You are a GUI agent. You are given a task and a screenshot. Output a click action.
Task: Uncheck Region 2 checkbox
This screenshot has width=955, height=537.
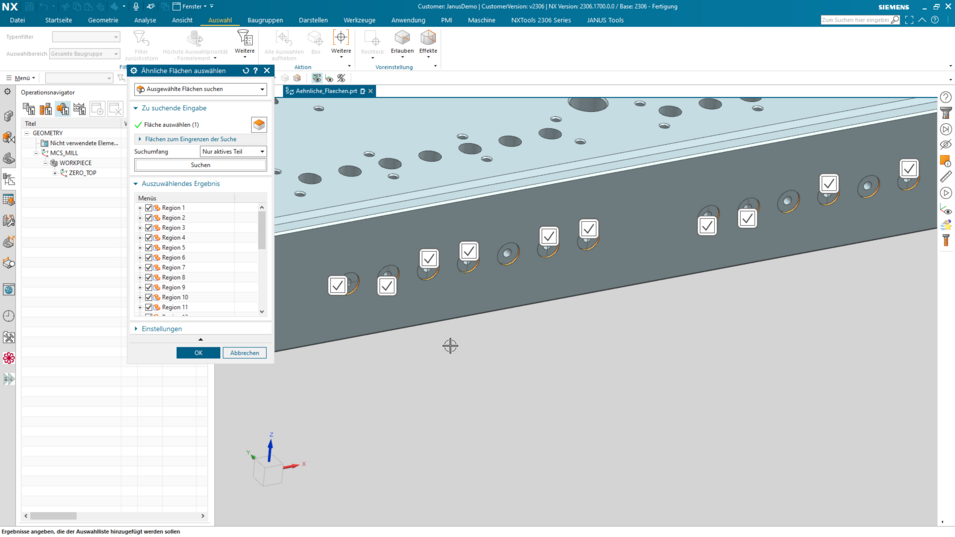click(x=149, y=217)
